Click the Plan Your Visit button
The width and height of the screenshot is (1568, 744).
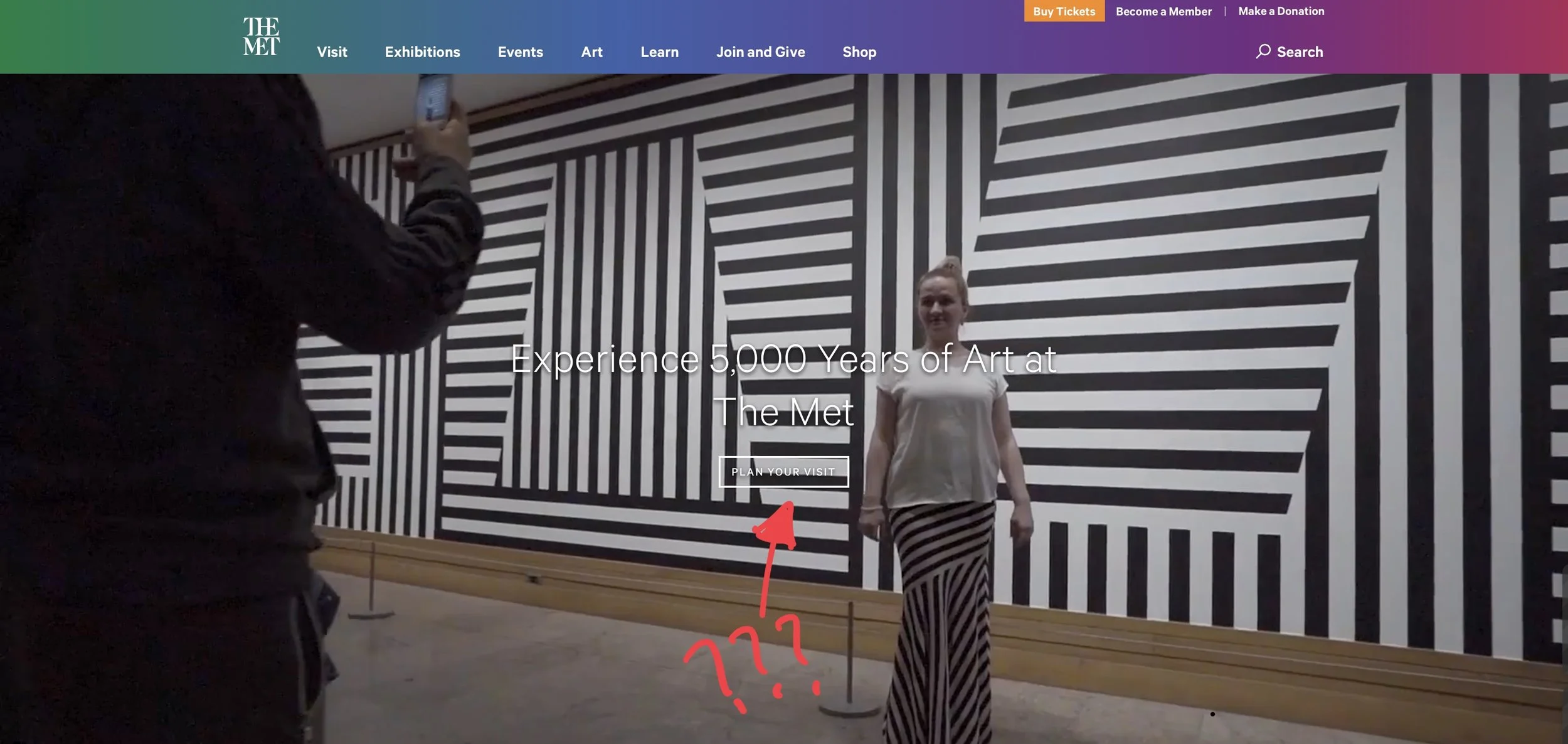click(x=783, y=472)
